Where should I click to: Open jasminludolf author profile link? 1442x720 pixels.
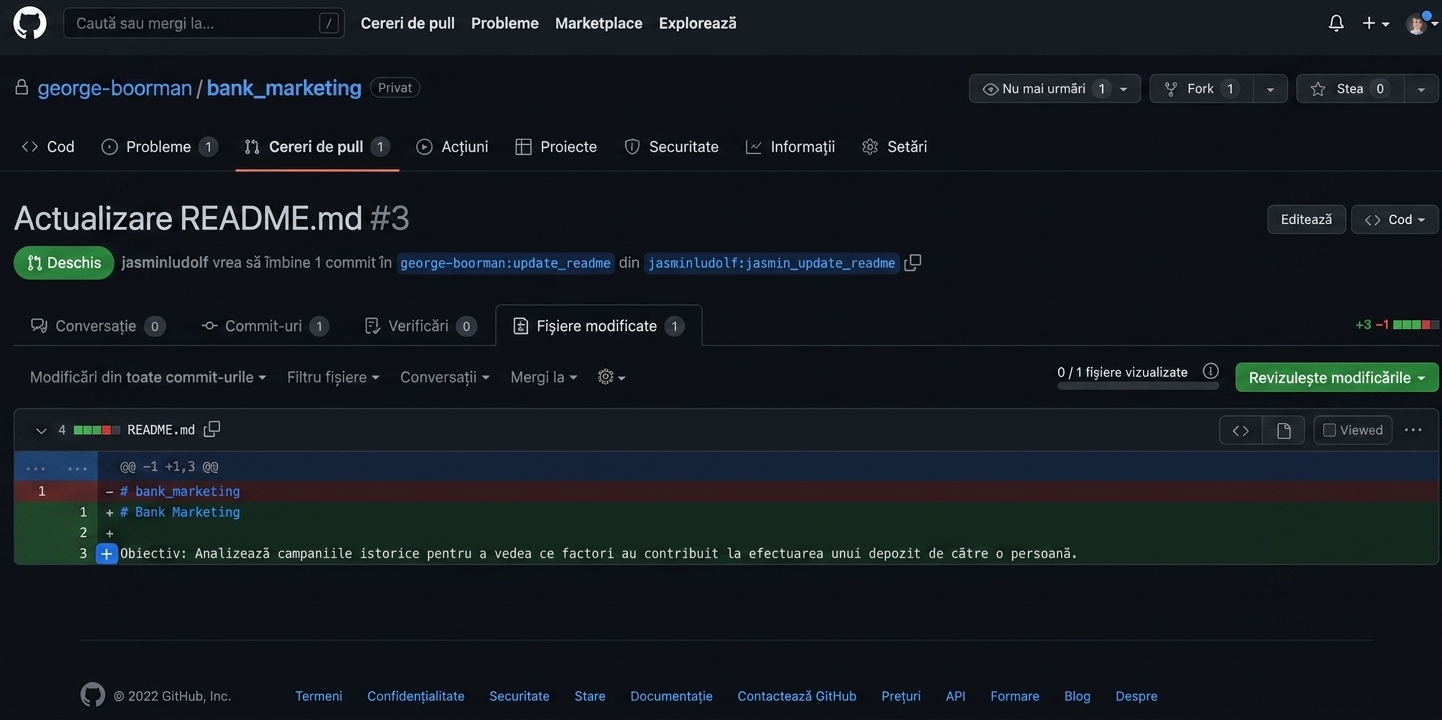pyautogui.click(x=165, y=263)
